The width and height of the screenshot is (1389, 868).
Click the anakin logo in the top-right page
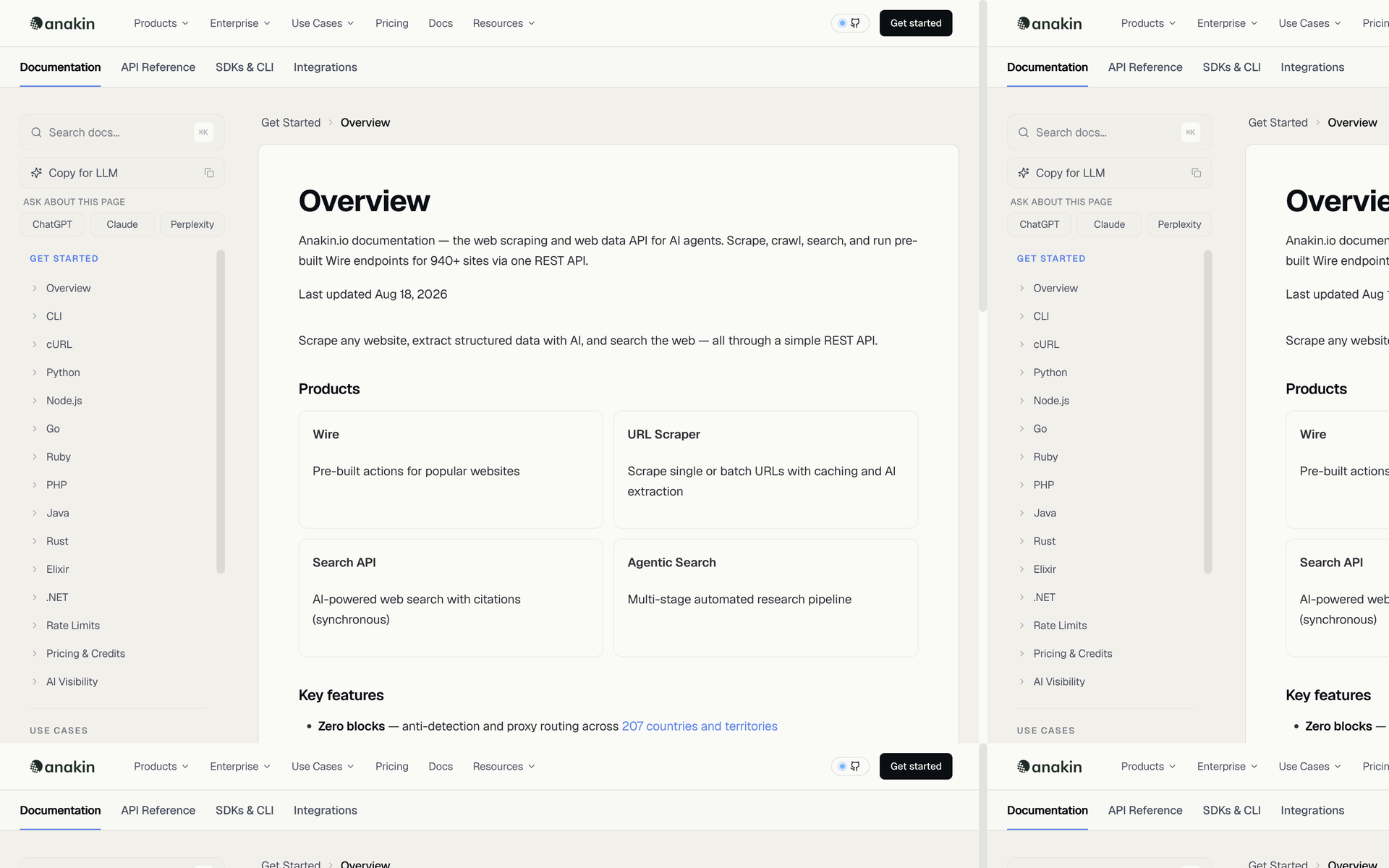tap(1049, 23)
